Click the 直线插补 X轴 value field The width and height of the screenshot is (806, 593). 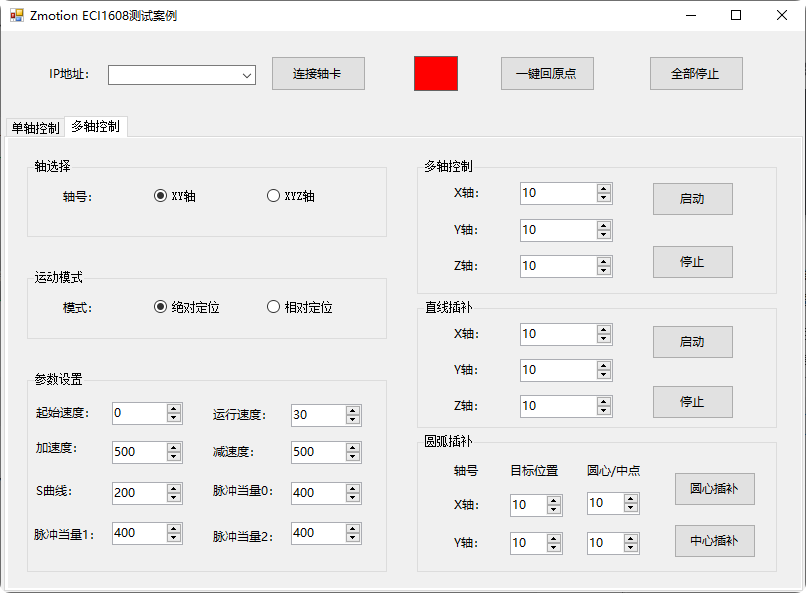click(x=558, y=335)
